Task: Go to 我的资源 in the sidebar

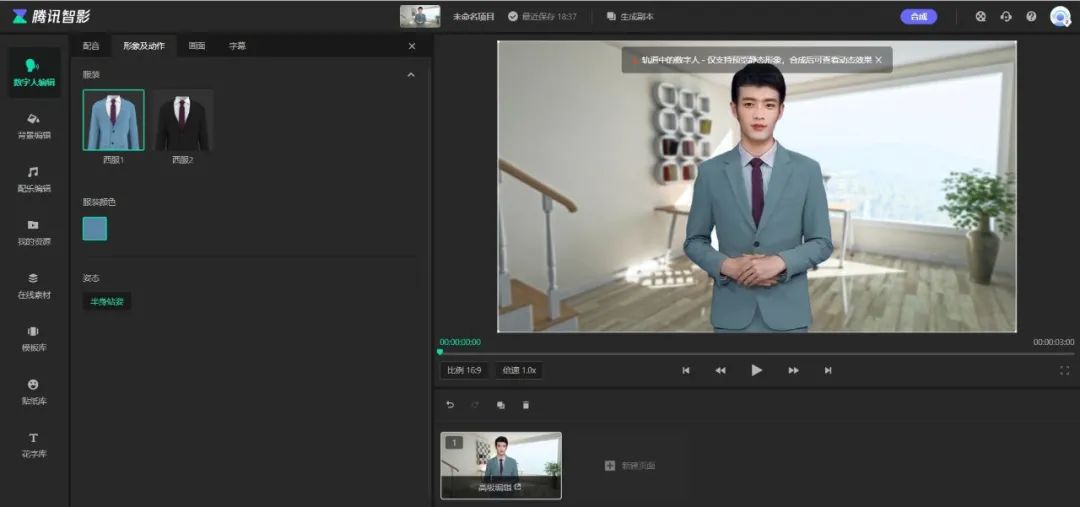Action: click(x=33, y=231)
